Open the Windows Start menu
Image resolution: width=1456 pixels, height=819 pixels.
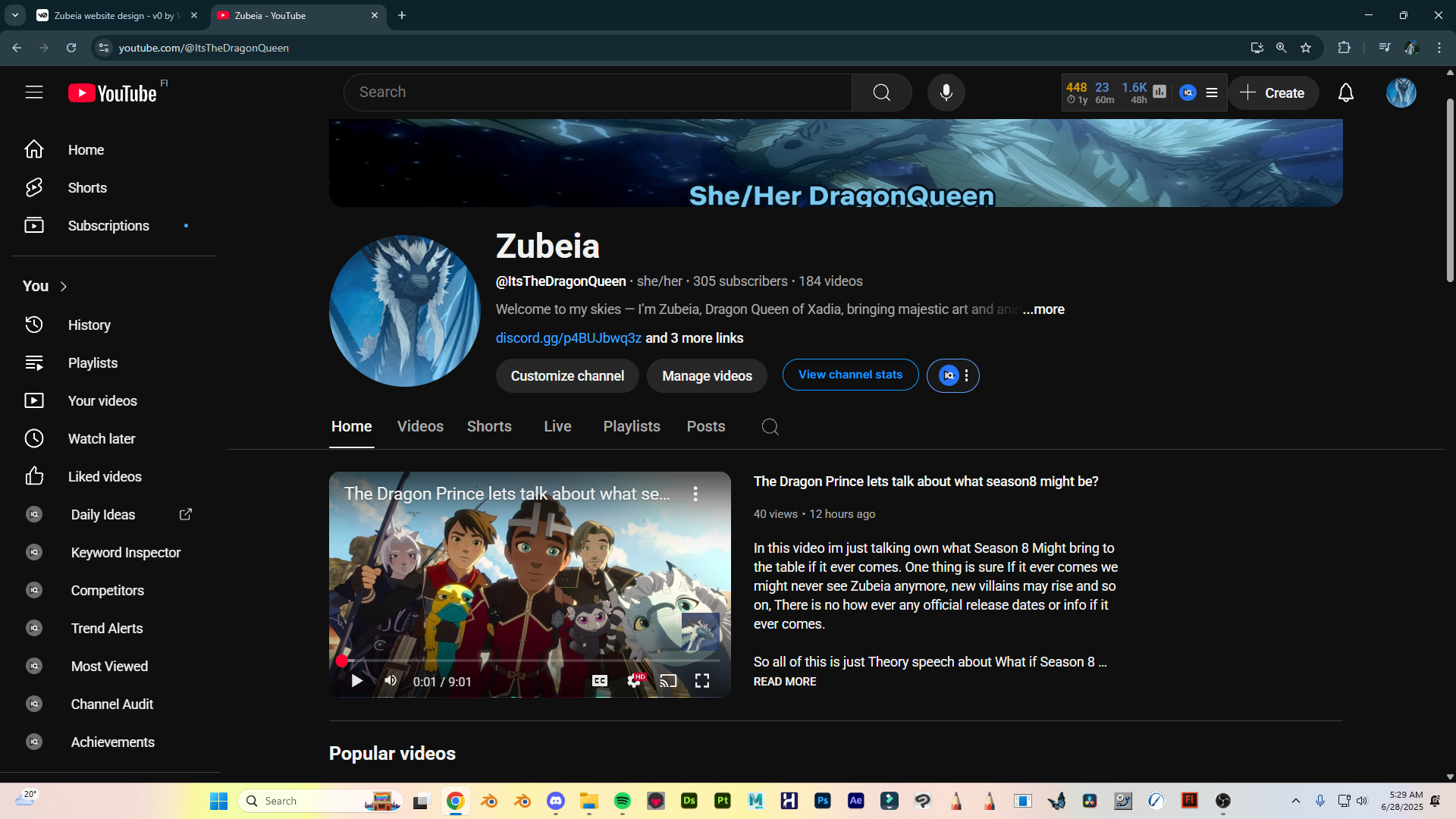tap(218, 801)
